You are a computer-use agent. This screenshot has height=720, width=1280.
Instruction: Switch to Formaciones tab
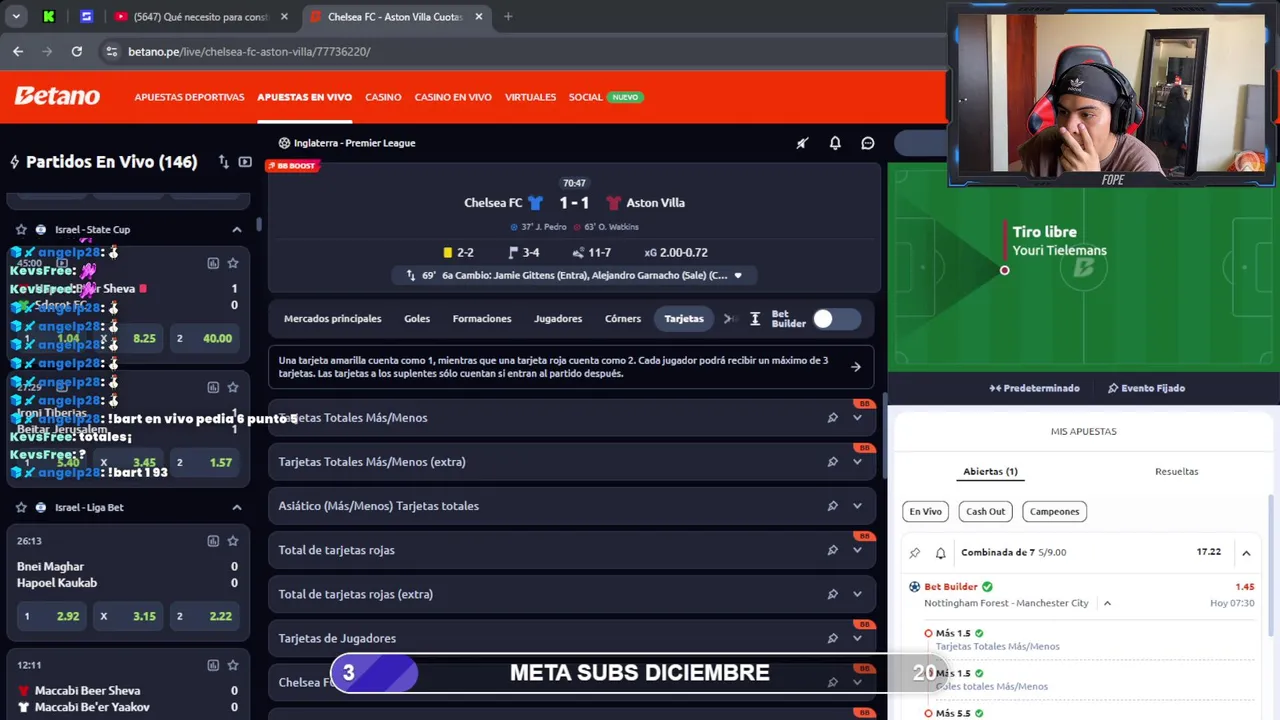click(x=482, y=319)
